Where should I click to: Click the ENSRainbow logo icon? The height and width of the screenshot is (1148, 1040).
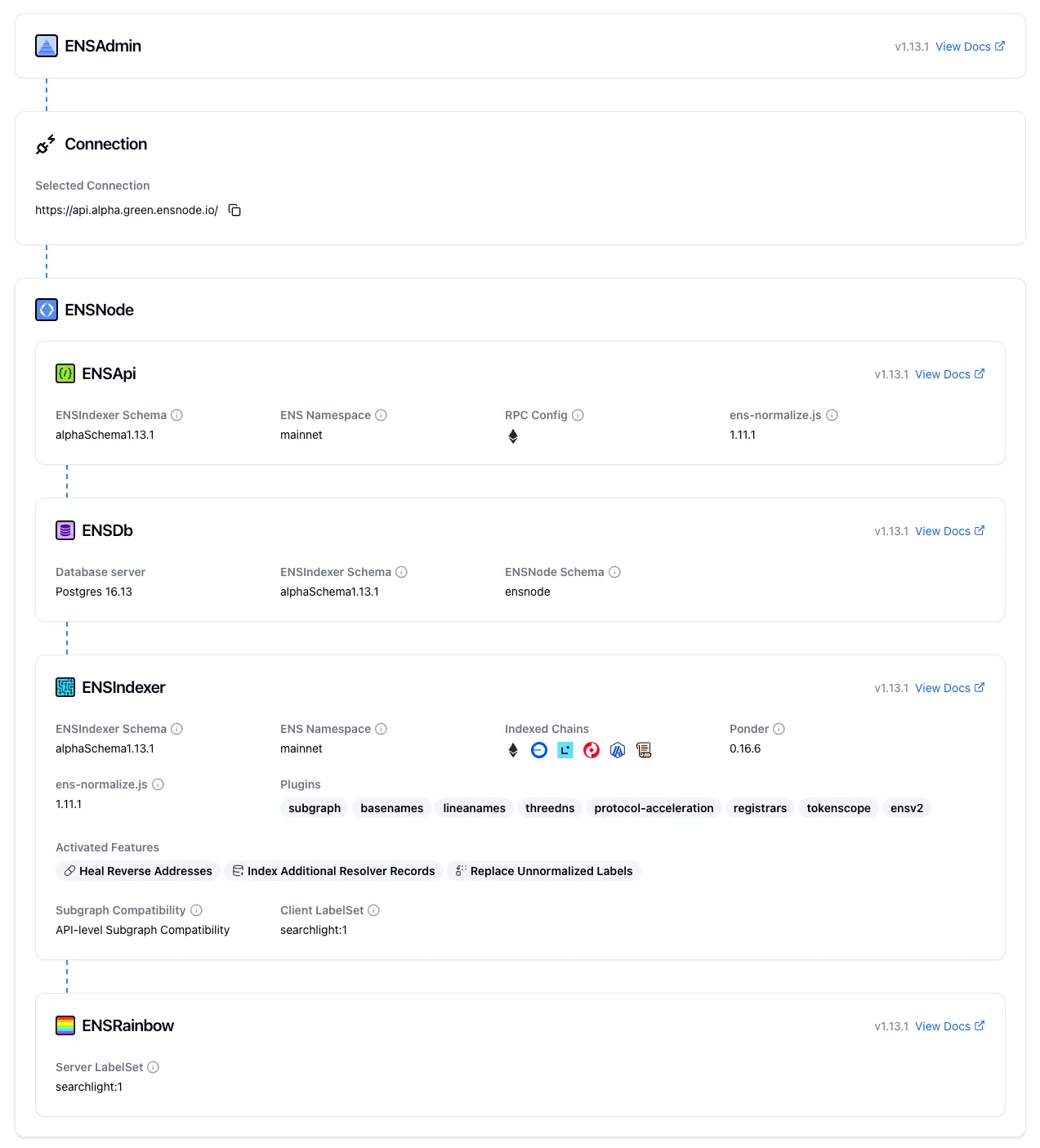[65, 1025]
